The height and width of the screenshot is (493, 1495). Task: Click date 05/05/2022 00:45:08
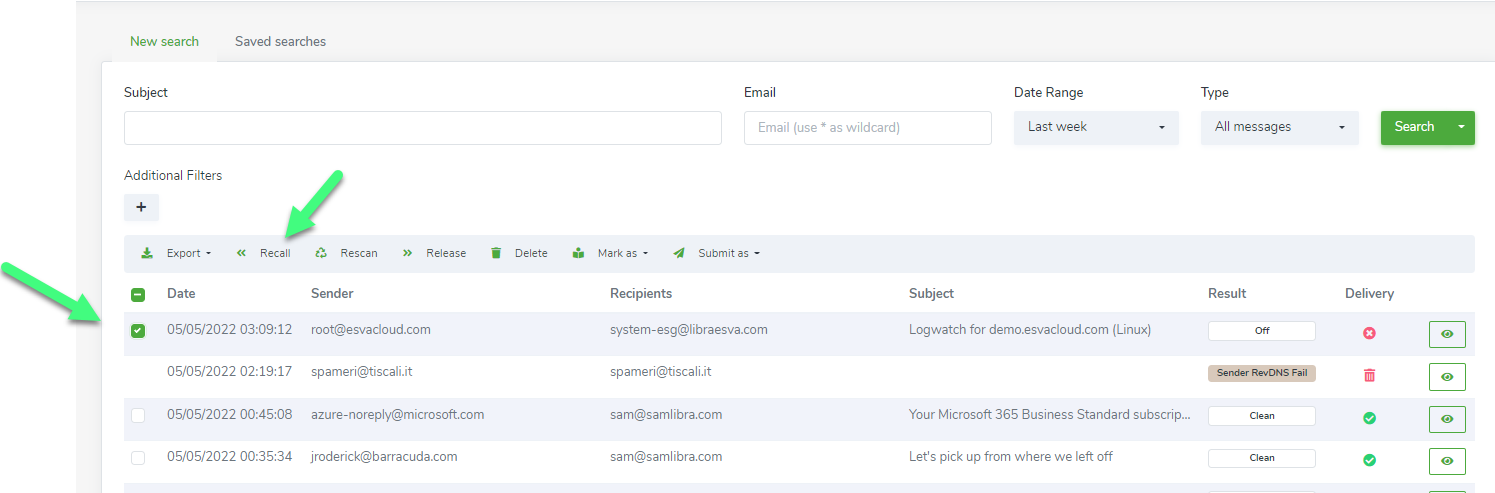tap(229, 414)
